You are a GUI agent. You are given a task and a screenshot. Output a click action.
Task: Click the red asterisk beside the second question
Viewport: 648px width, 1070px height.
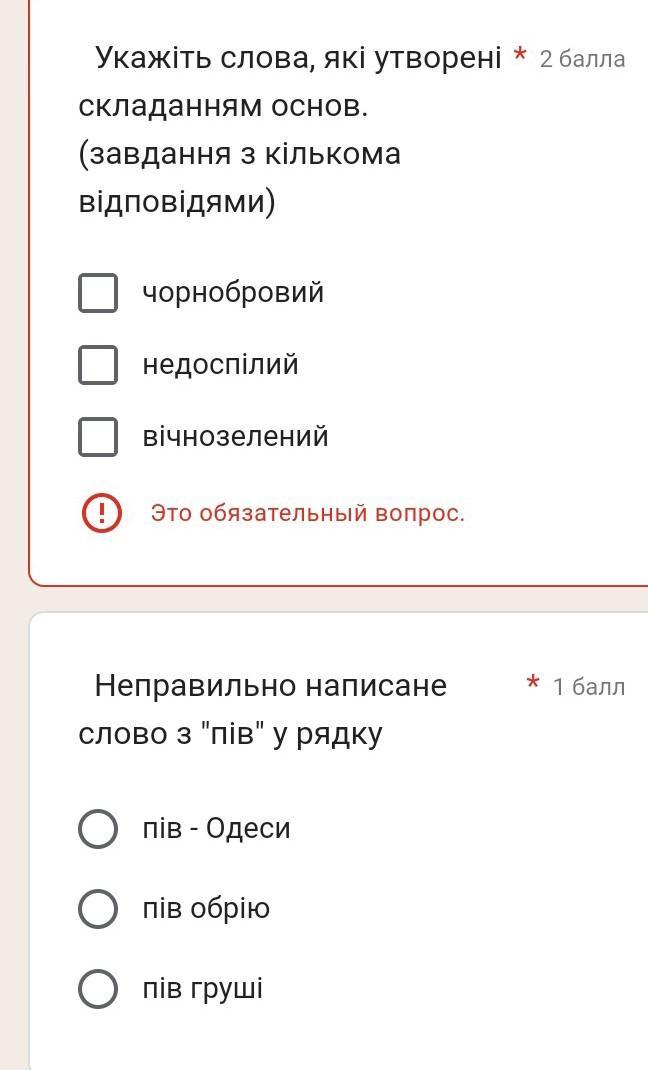[x=533, y=684]
